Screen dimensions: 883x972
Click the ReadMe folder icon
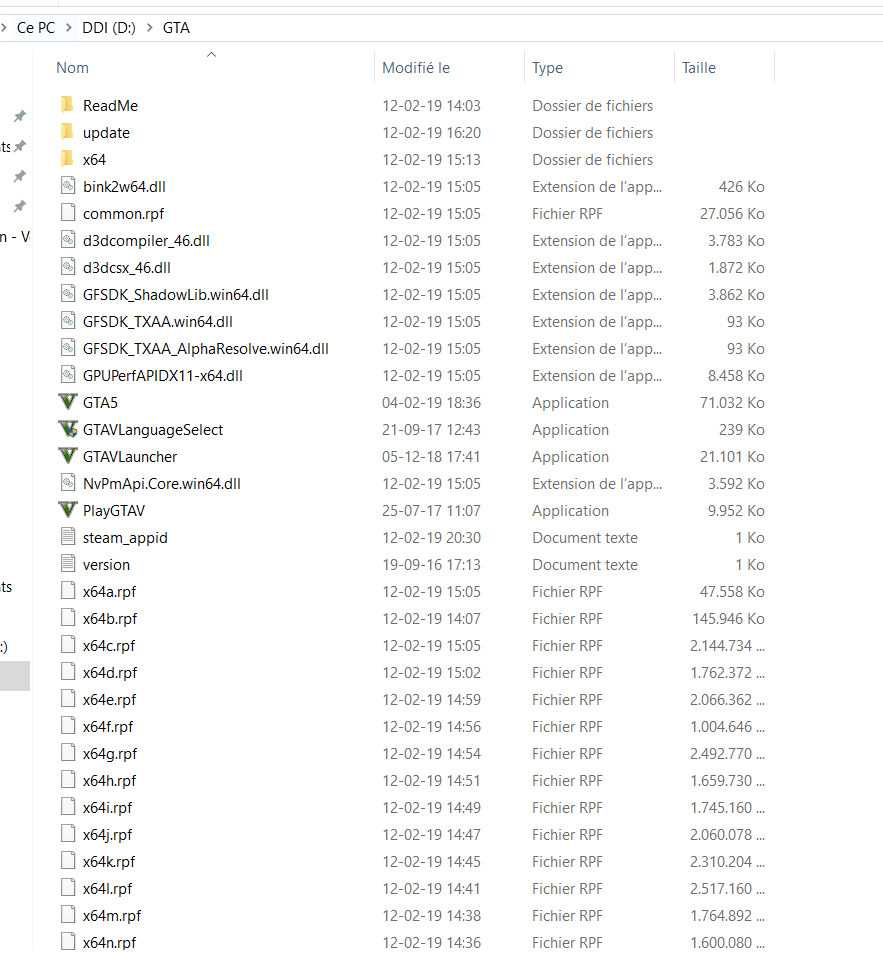click(x=68, y=105)
